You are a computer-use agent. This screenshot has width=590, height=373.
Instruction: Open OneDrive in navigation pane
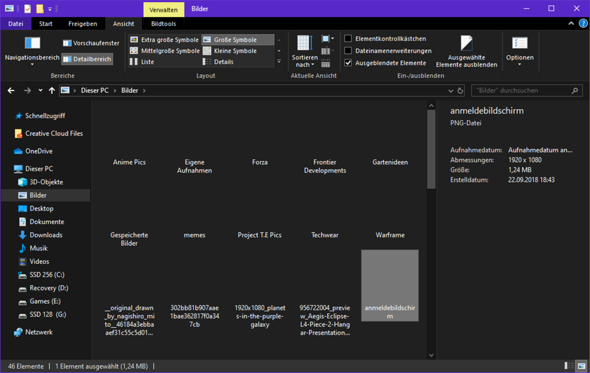point(34,151)
